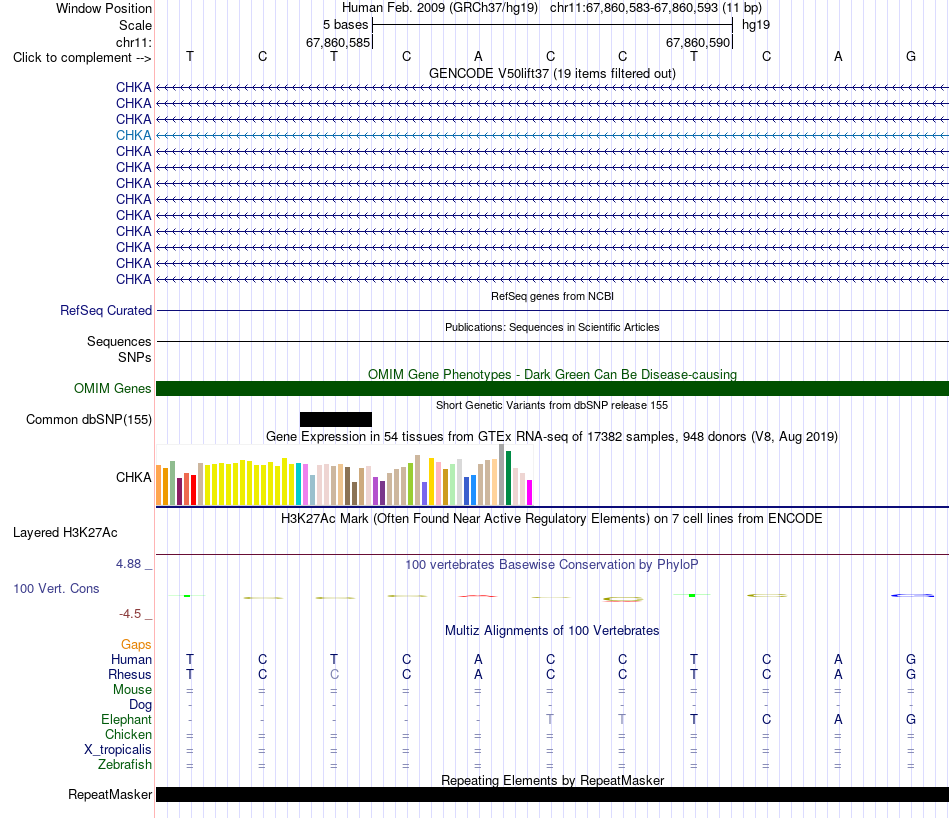Open the OMIM Gene Phenotypes track title
This screenshot has width=950, height=818.
552,374
